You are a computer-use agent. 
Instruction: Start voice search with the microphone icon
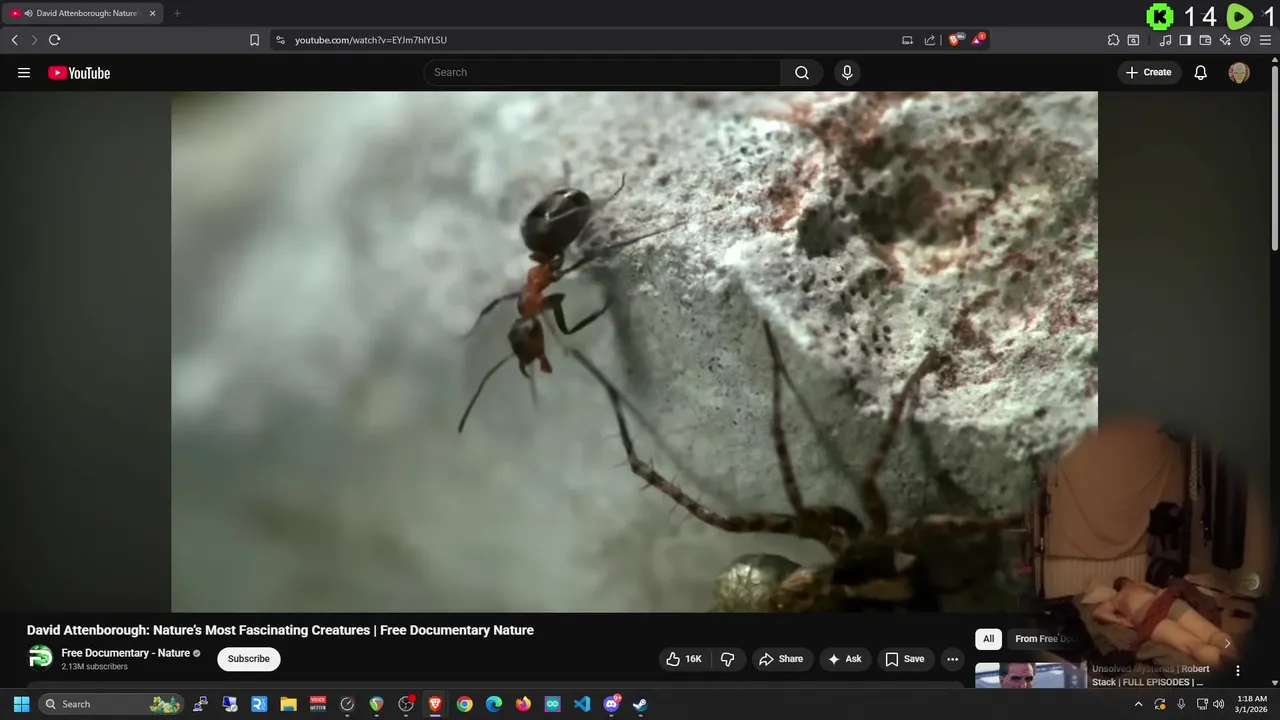(x=847, y=72)
